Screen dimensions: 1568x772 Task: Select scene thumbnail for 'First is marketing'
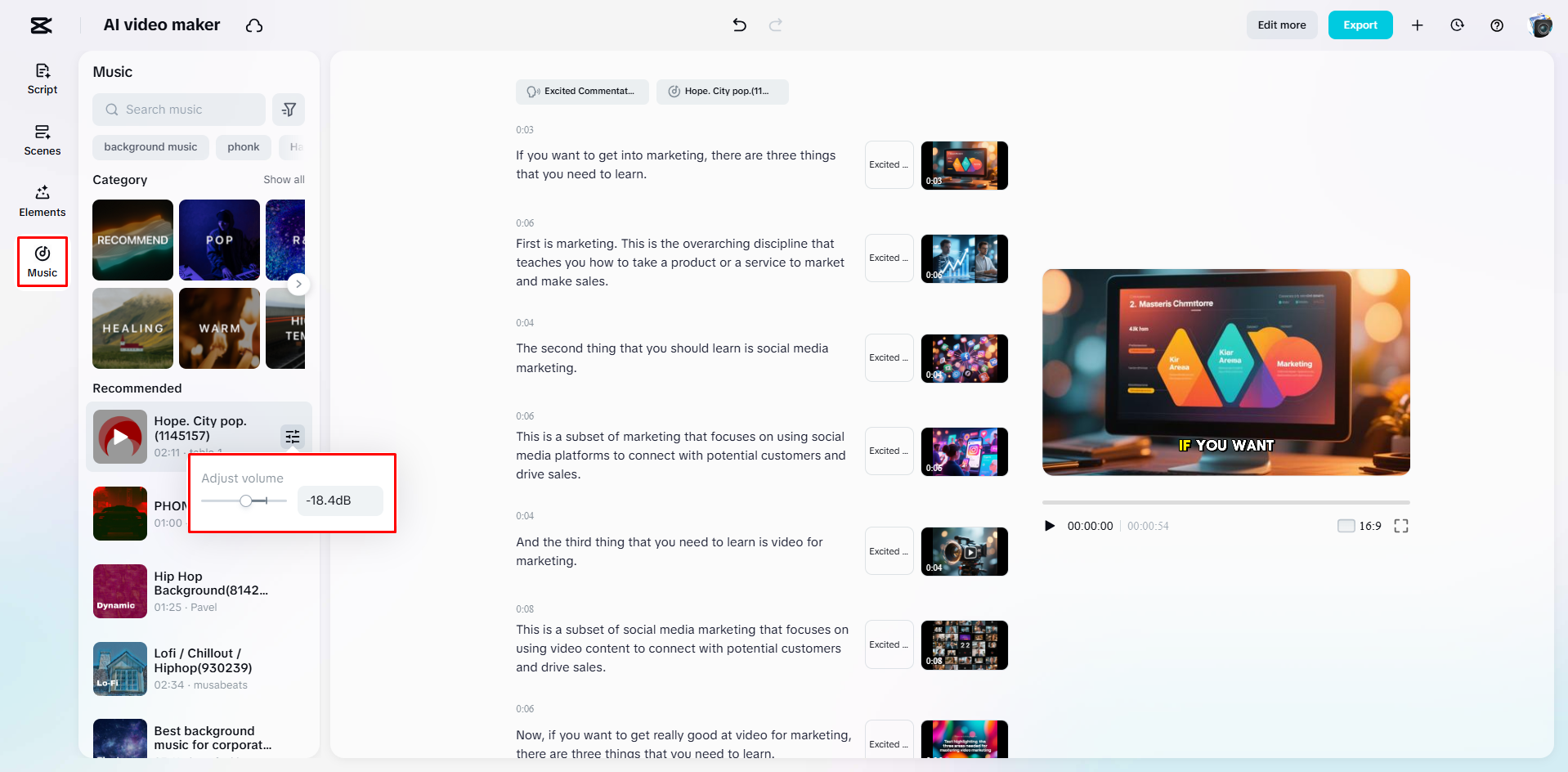965,258
